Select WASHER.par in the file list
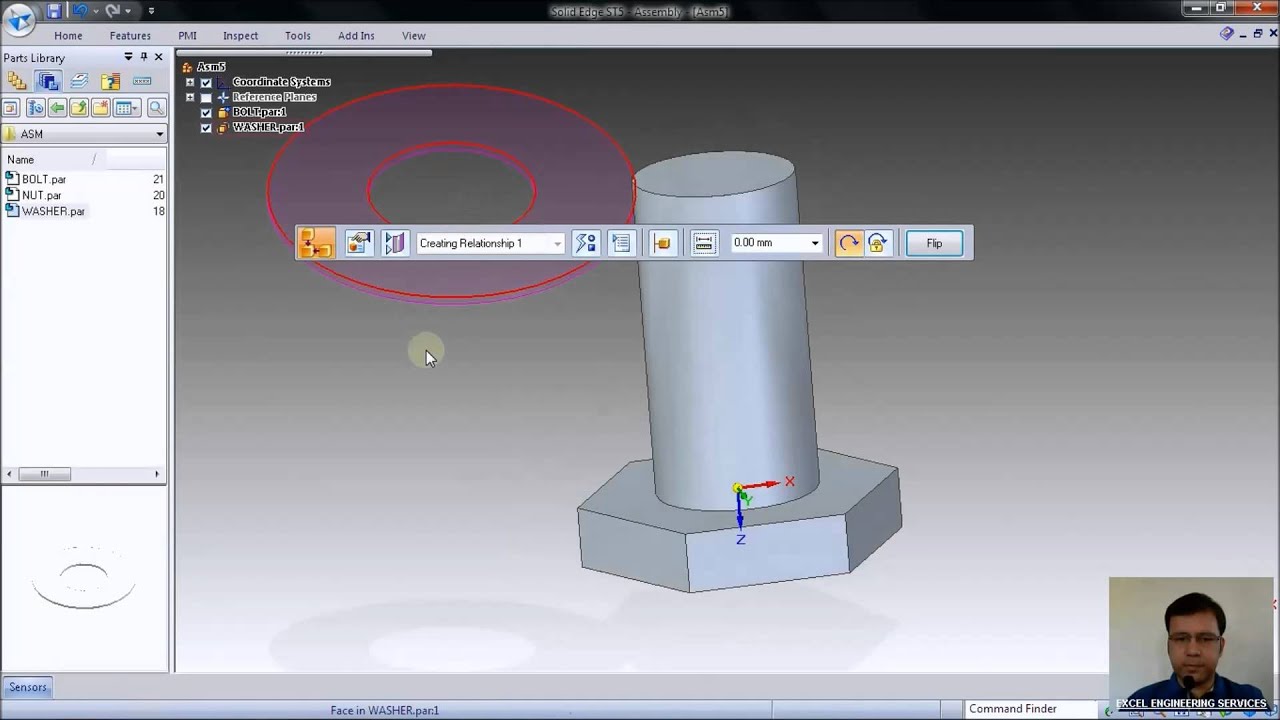Image resolution: width=1280 pixels, height=720 pixels. [53, 211]
